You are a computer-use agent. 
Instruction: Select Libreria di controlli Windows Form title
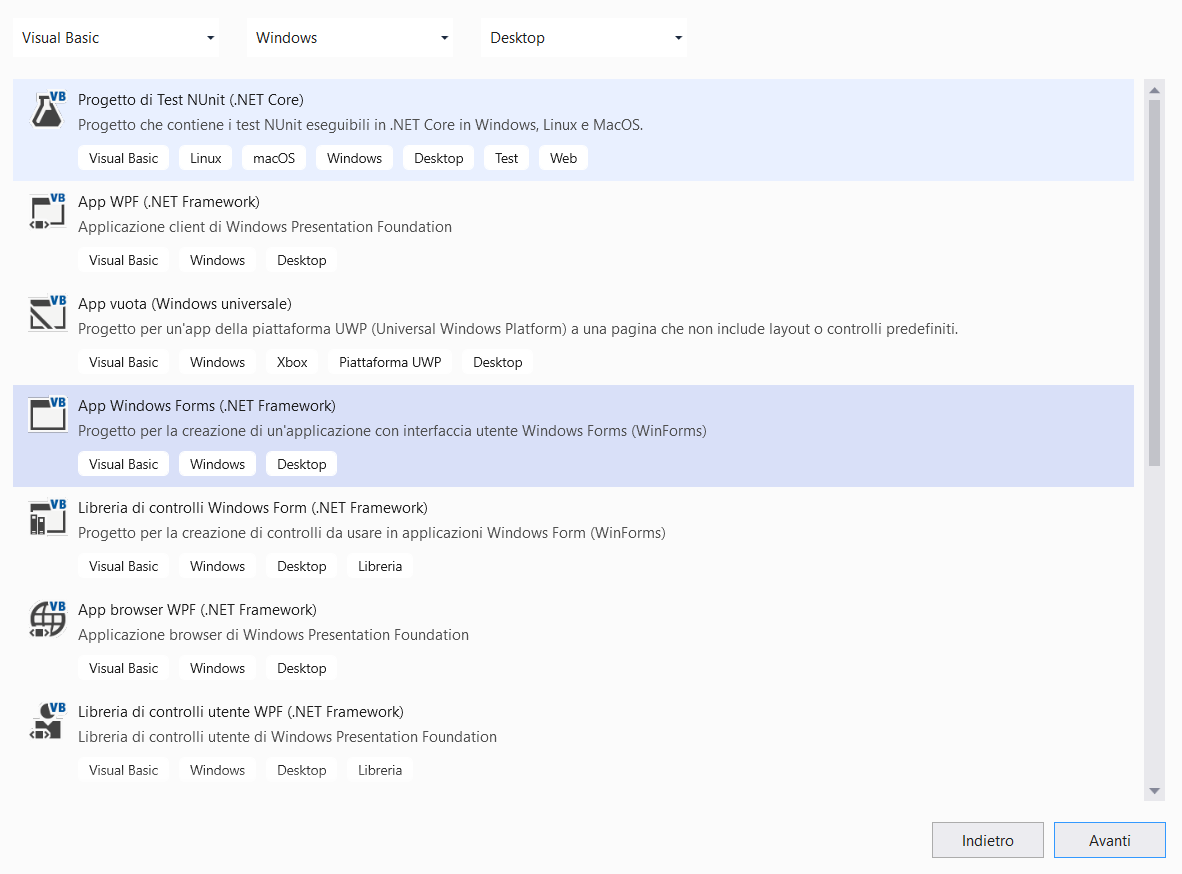pyautogui.click(x=253, y=508)
